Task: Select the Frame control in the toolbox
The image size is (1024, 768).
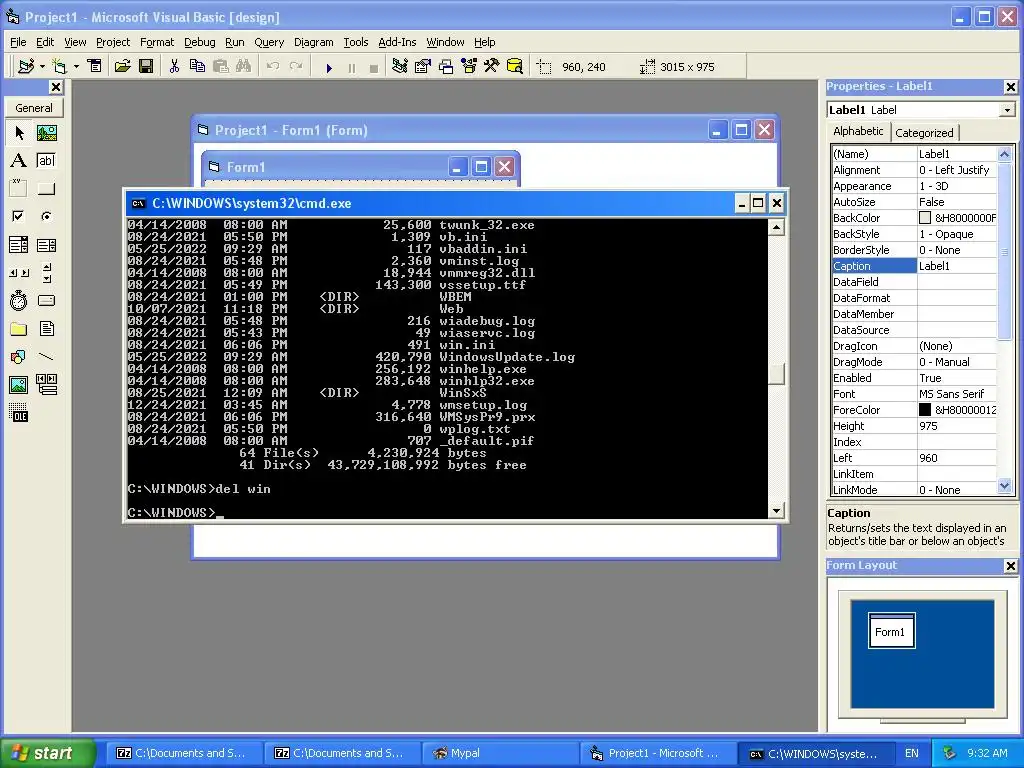Action: click(x=19, y=189)
